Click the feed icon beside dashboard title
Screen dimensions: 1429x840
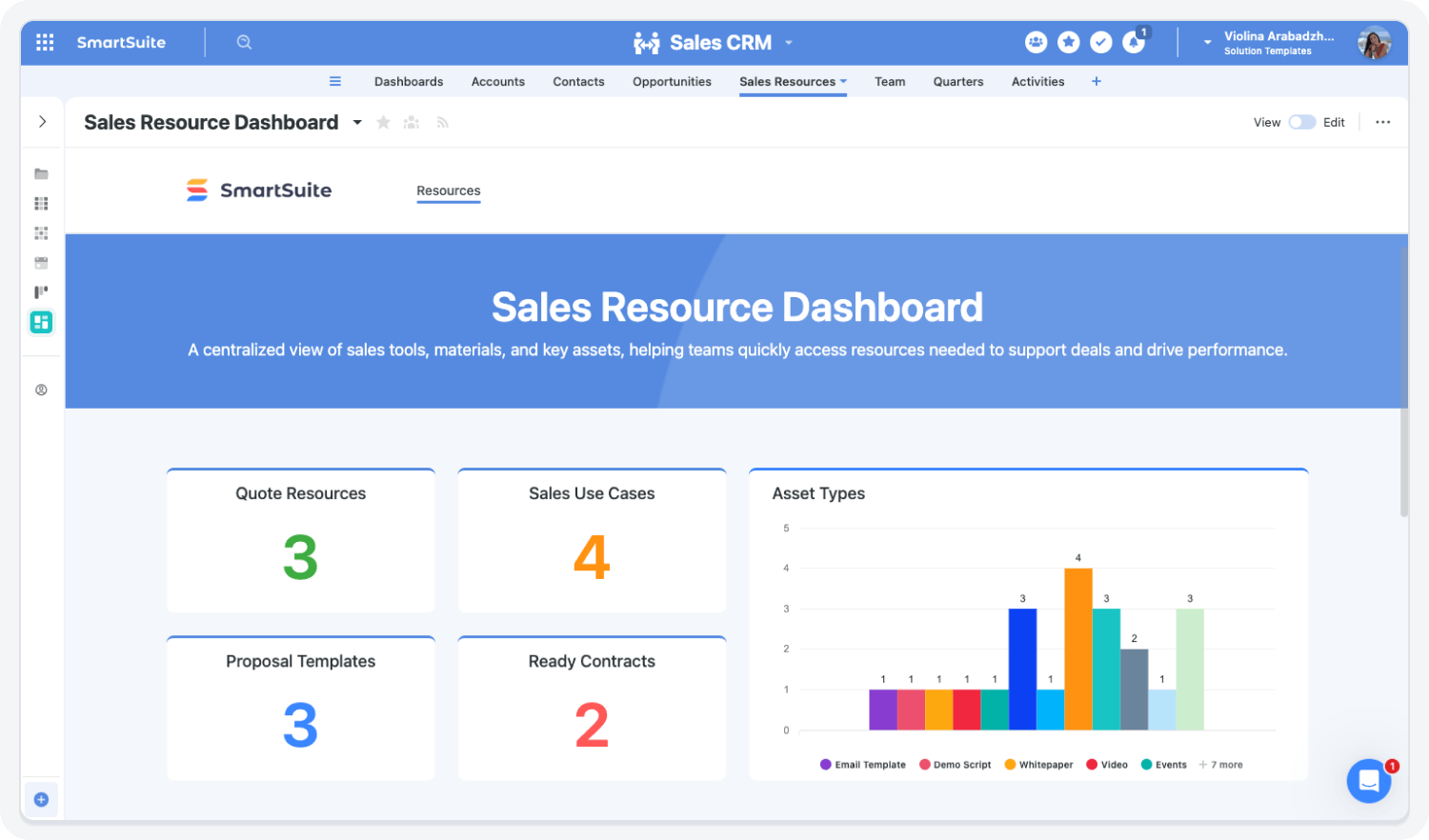(442, 122)
